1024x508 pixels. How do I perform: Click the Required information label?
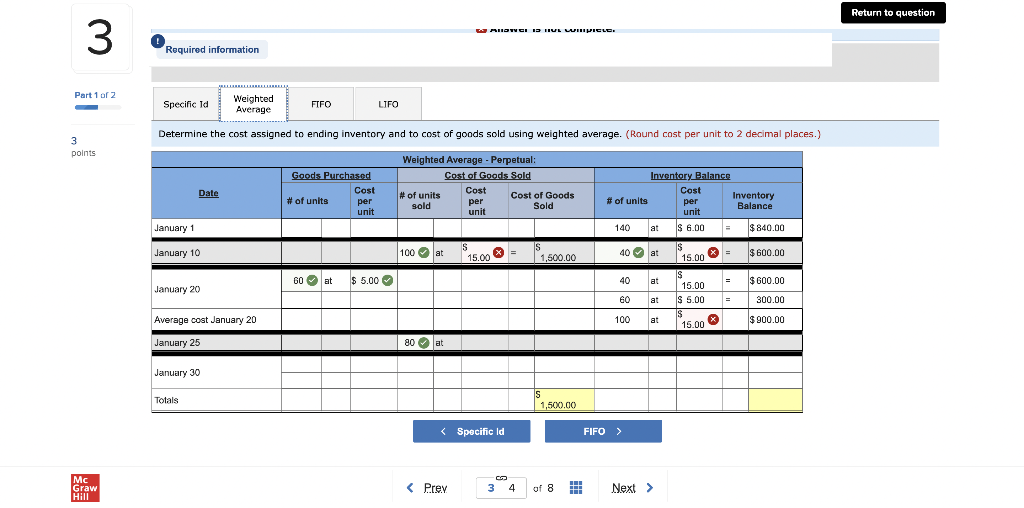click(x=212, y=50)
